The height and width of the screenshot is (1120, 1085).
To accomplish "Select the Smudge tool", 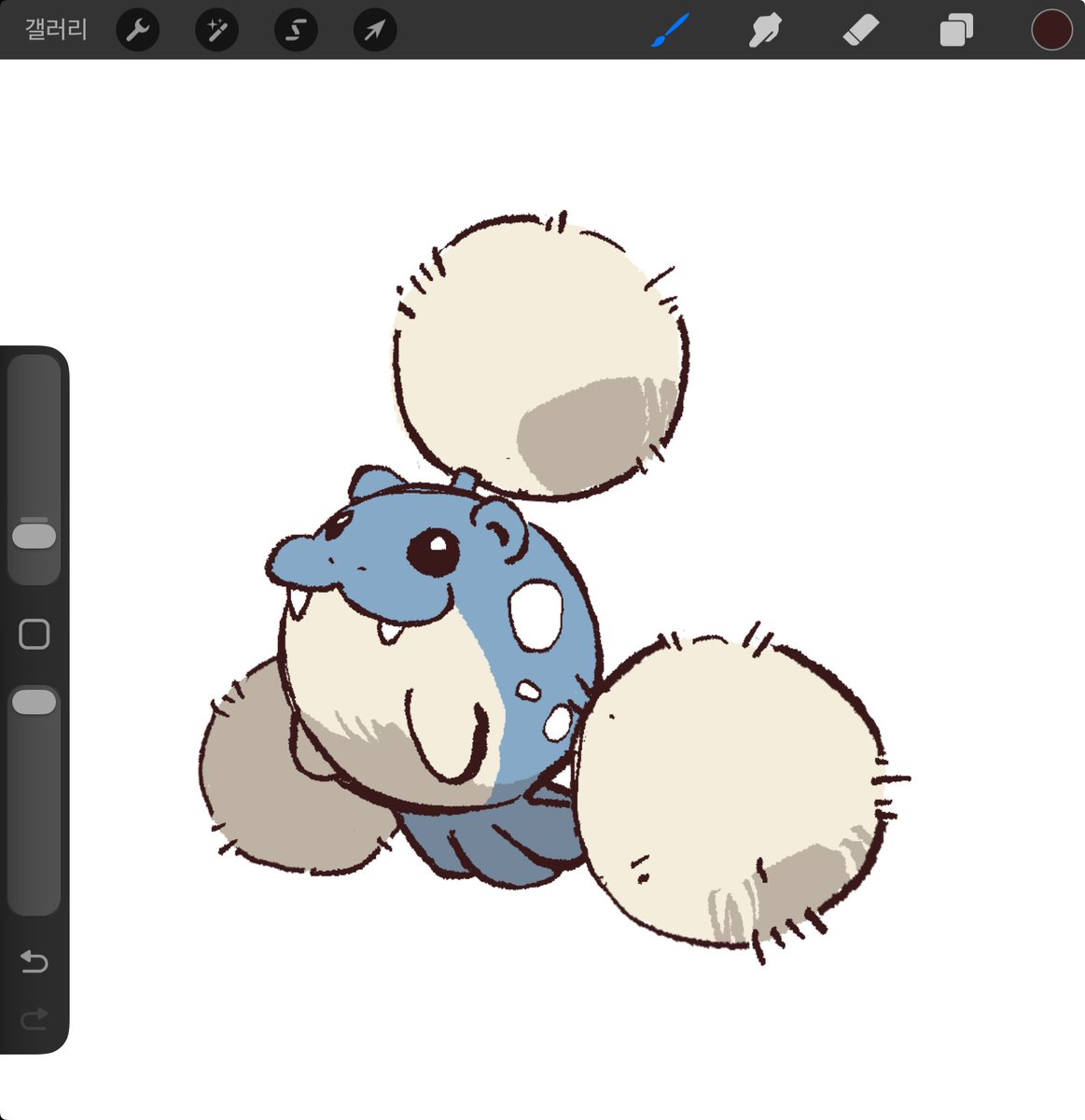I will click(765, 31).
